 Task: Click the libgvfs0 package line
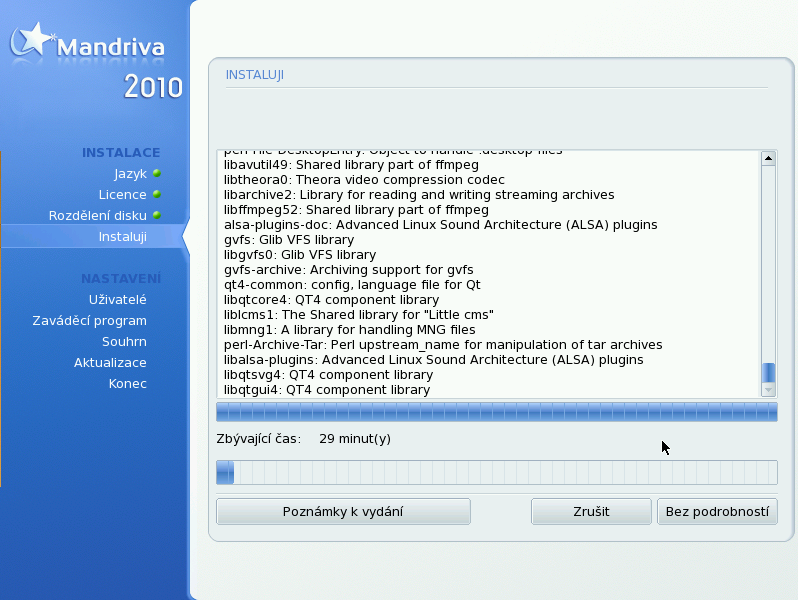point(300,254)
